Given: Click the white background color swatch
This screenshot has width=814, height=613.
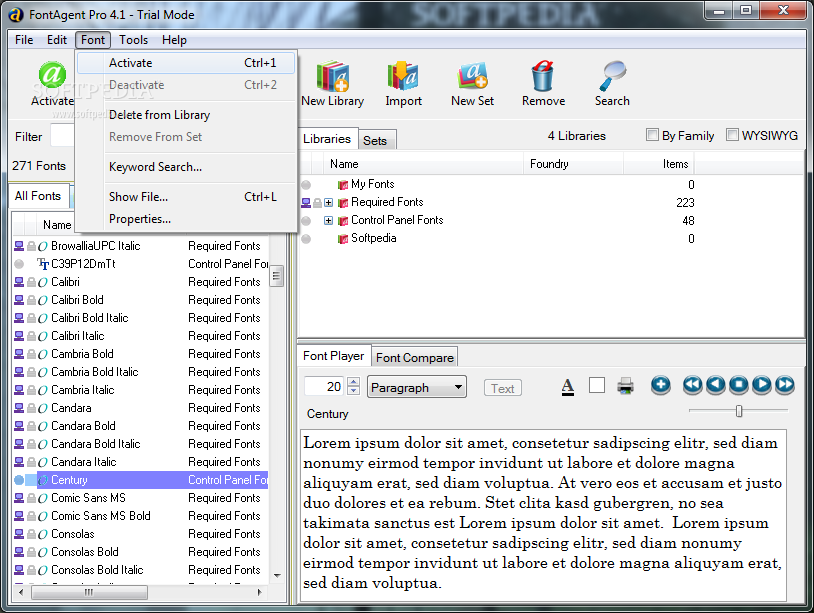Looking at the screenshot, I should (x=597, y=386).
